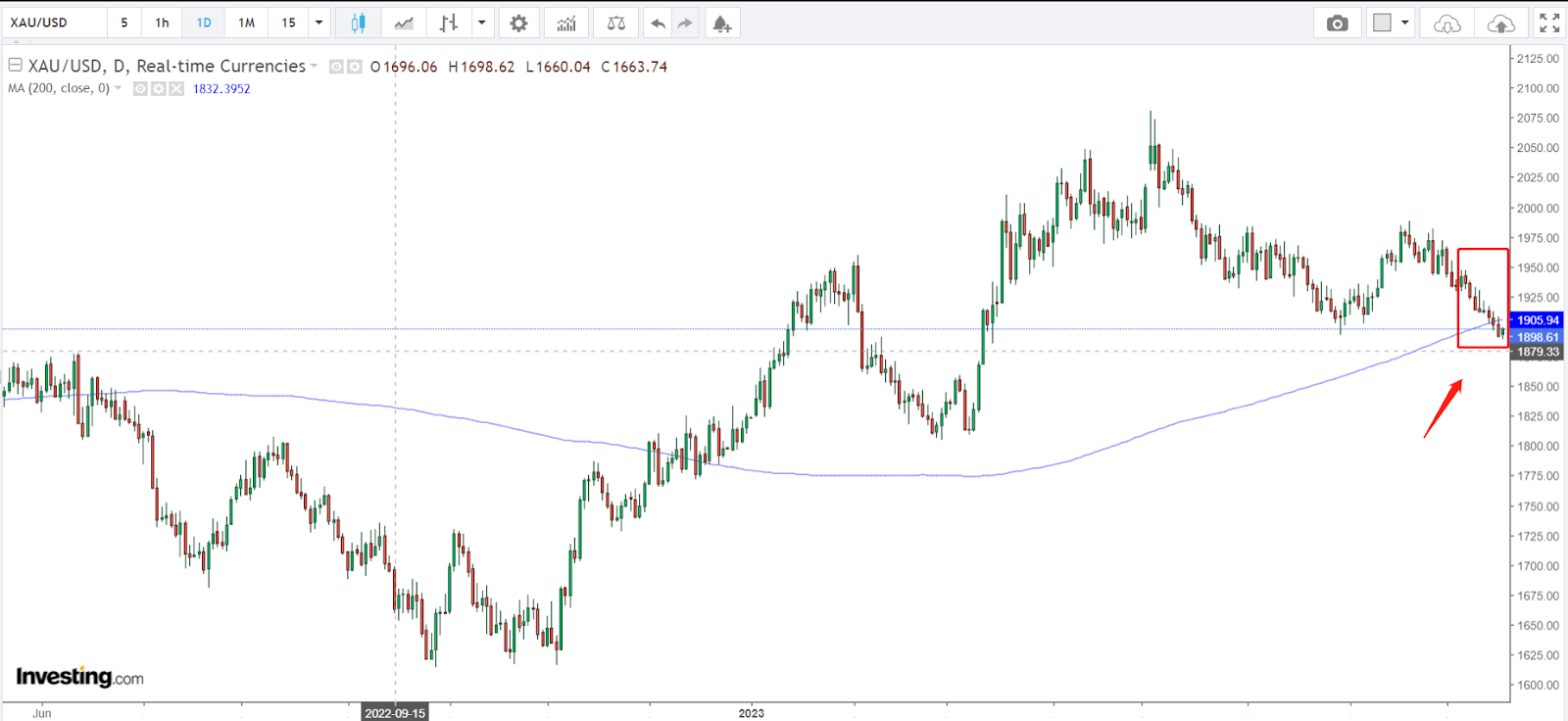Image resolution: width=1568 pixels, height=721 pixels.
Task: Create an alert with the bell icon
Action: [722, 23]
